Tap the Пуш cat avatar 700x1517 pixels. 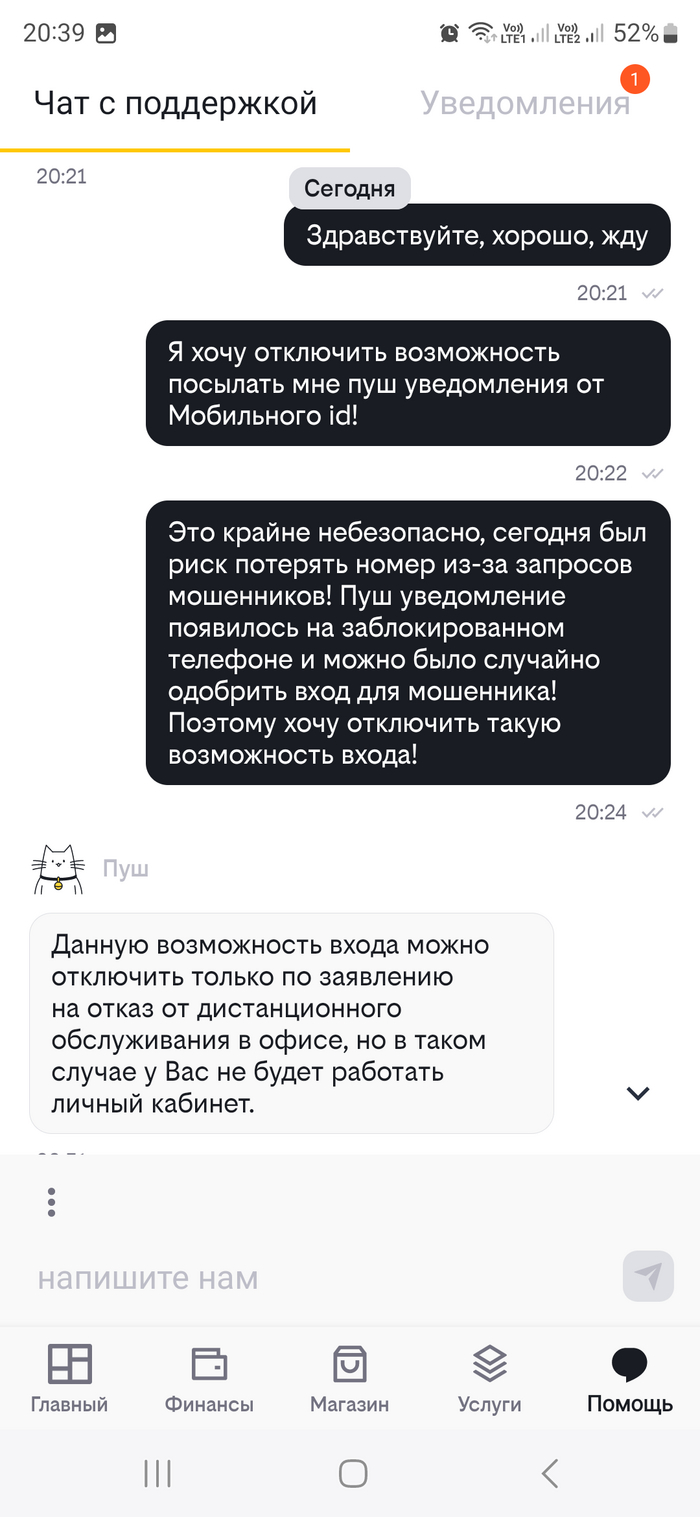click(58, 869)
